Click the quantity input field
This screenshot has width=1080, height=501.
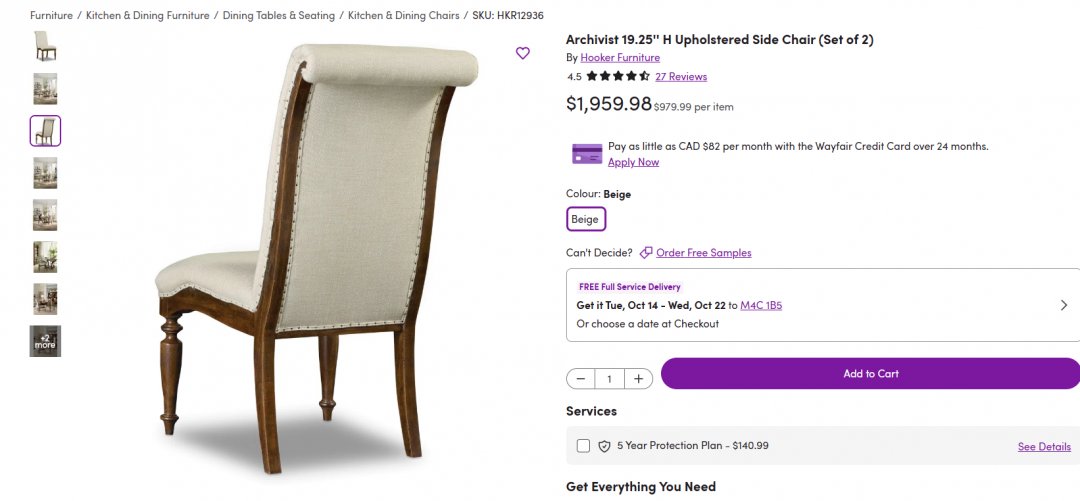click(x=609, y=379)
